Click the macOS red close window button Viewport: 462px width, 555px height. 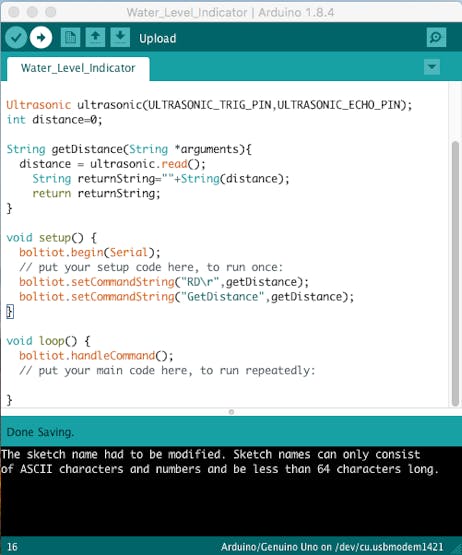[x=14, y=12]
